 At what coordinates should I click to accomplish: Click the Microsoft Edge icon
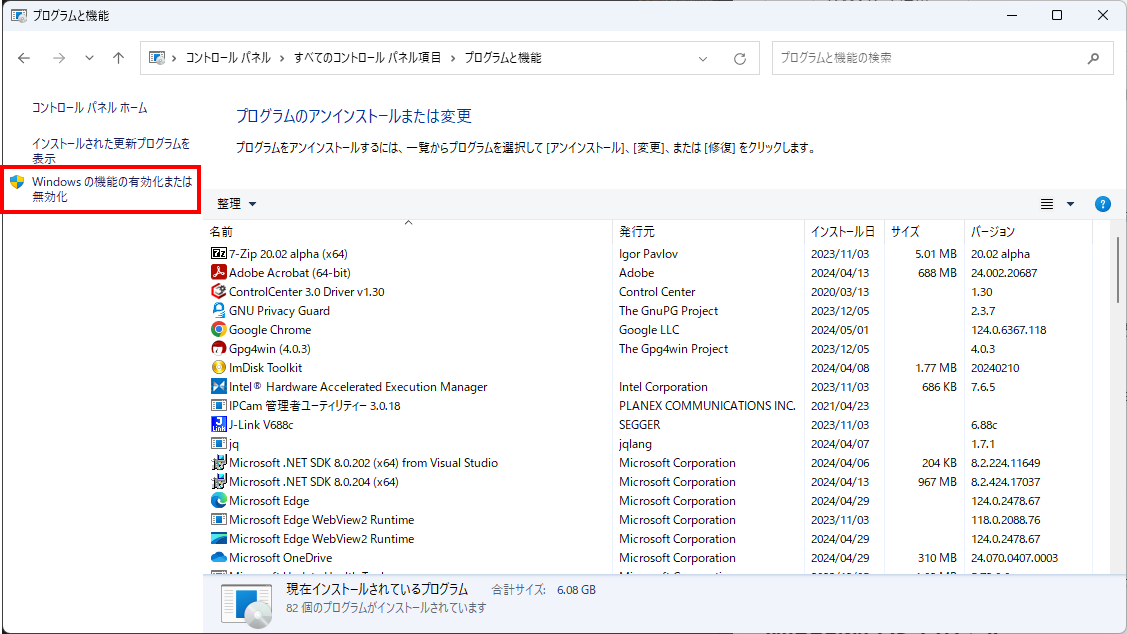pos(218,501)
